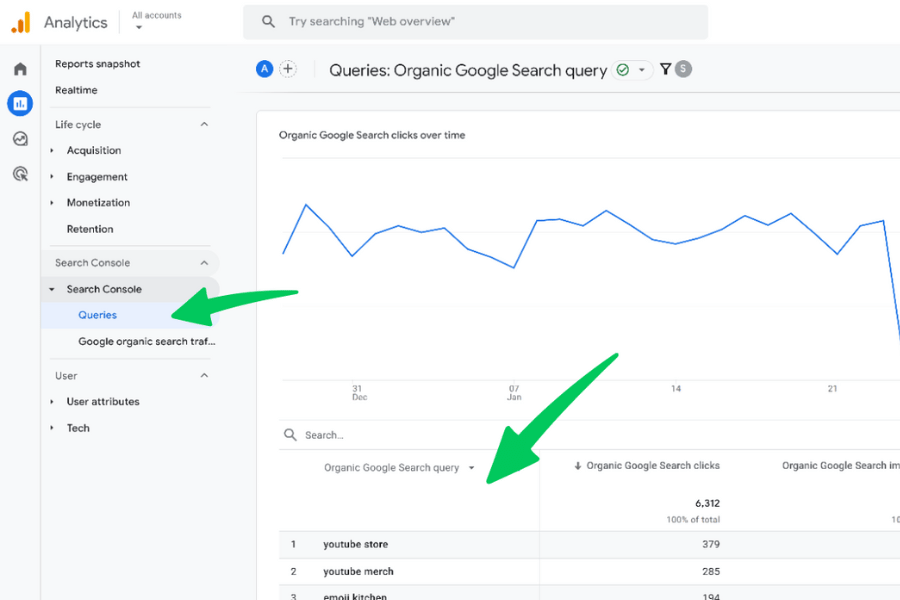Click the '31 Dec' chart axis label
The image size is (900, 600).
click(x=359, y=393)
